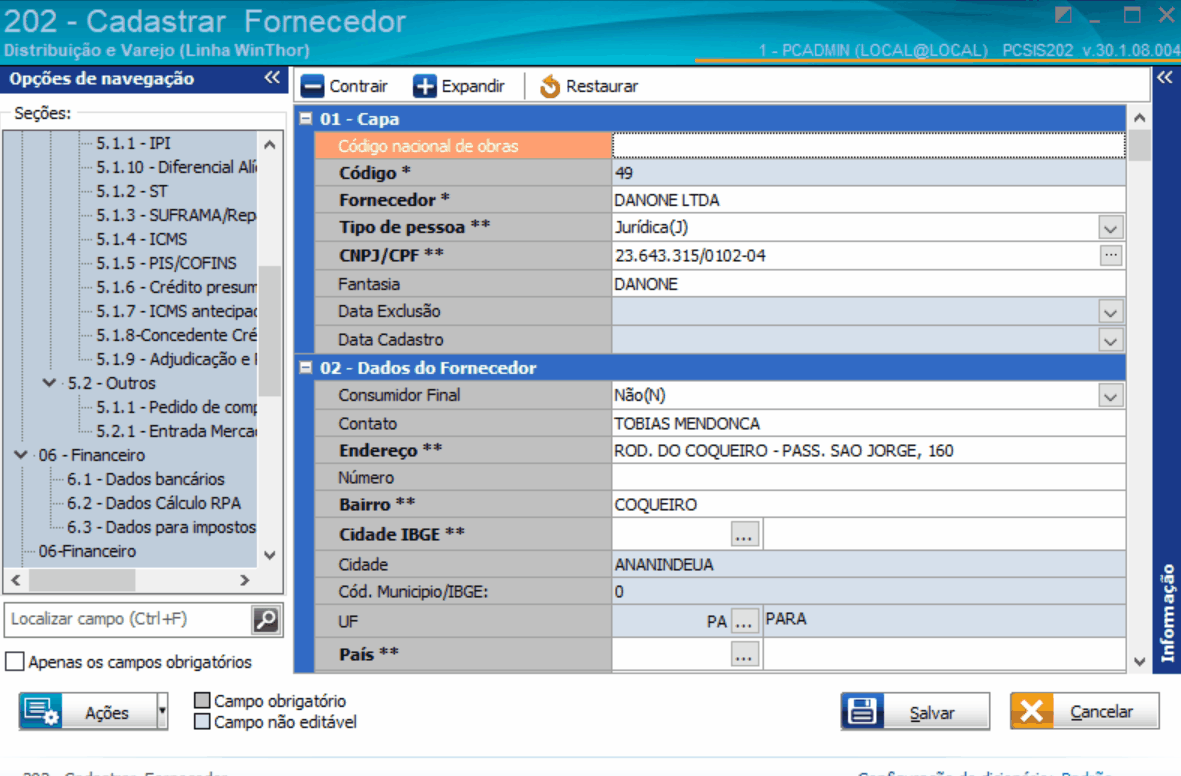
Task: Click the Contrair toolbar button label
Action: click(359, 87)
